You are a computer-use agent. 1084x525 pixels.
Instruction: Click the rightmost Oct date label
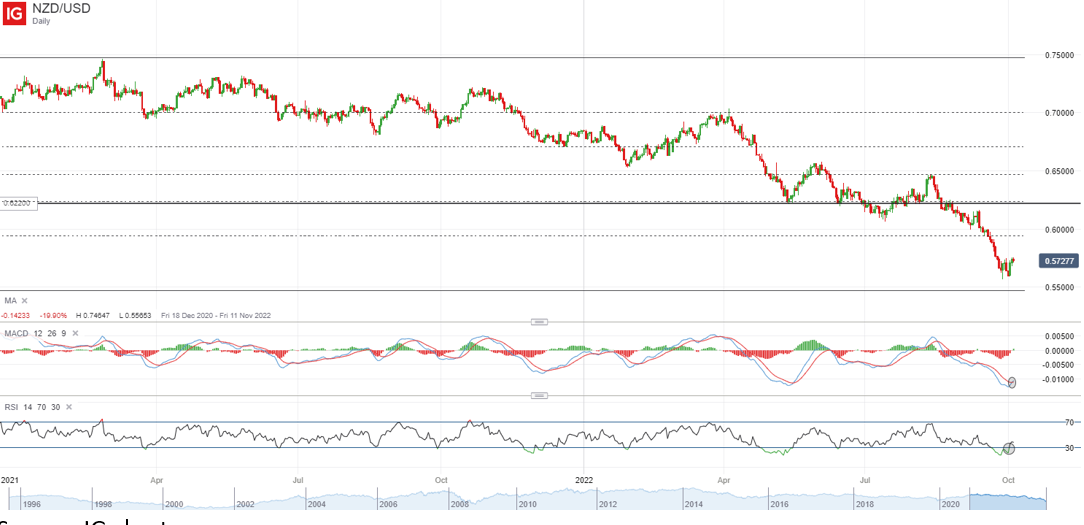1009,478
